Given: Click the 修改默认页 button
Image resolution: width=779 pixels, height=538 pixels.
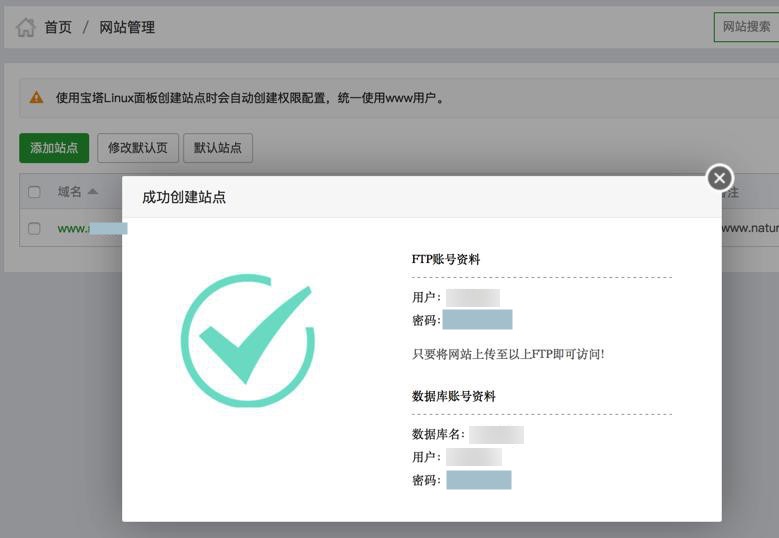Looking at the screenshot, I should 138,148.
